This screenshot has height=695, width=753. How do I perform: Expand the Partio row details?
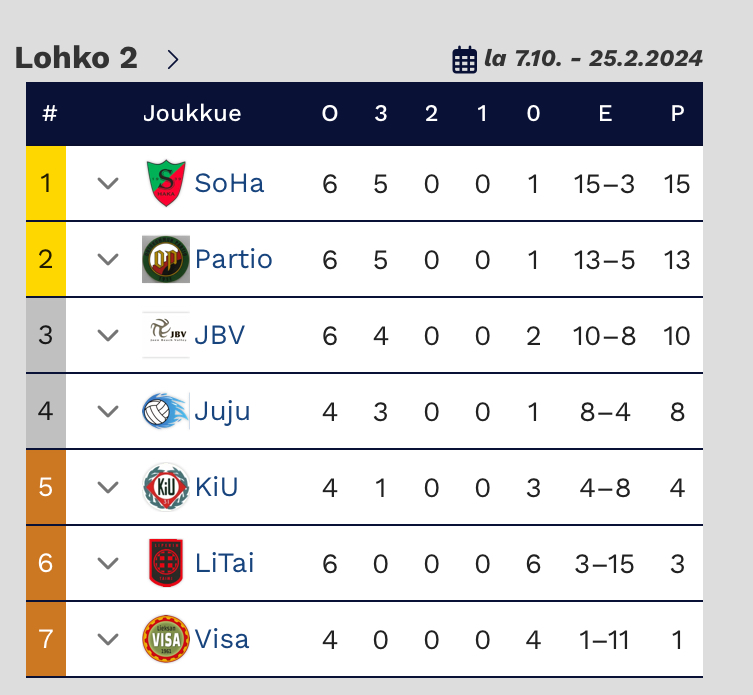108,259
